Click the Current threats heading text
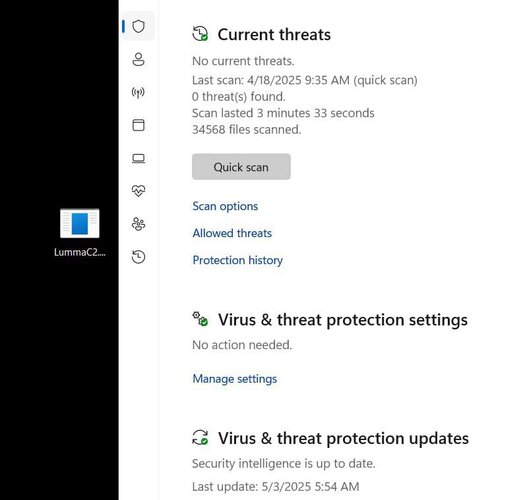This screenshot has height=500, width=521. click(x=274, y=34)
